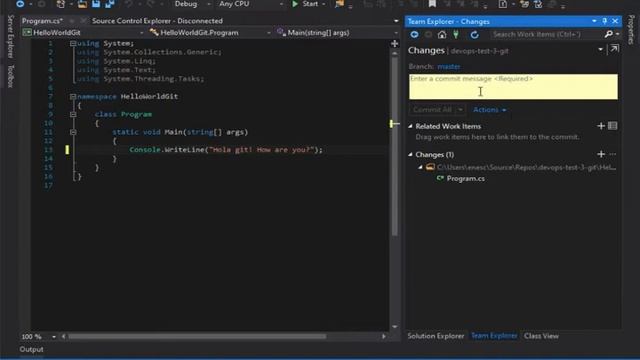This screenshot has width=640, height=360.
Task: Click Team Explorer back navigation icon
Action: click(x=414, y=35)
